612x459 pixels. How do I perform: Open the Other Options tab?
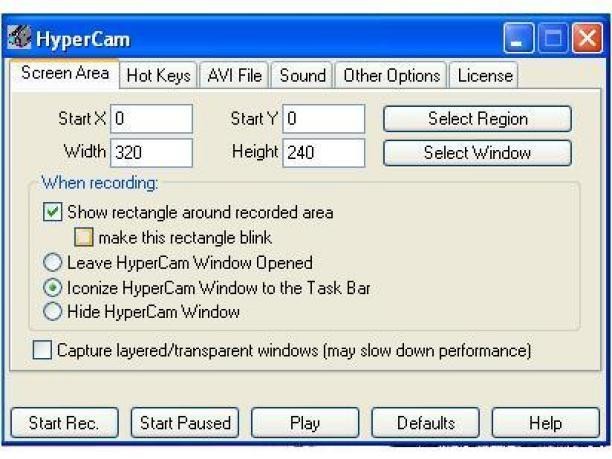click(x=391, y=75)
